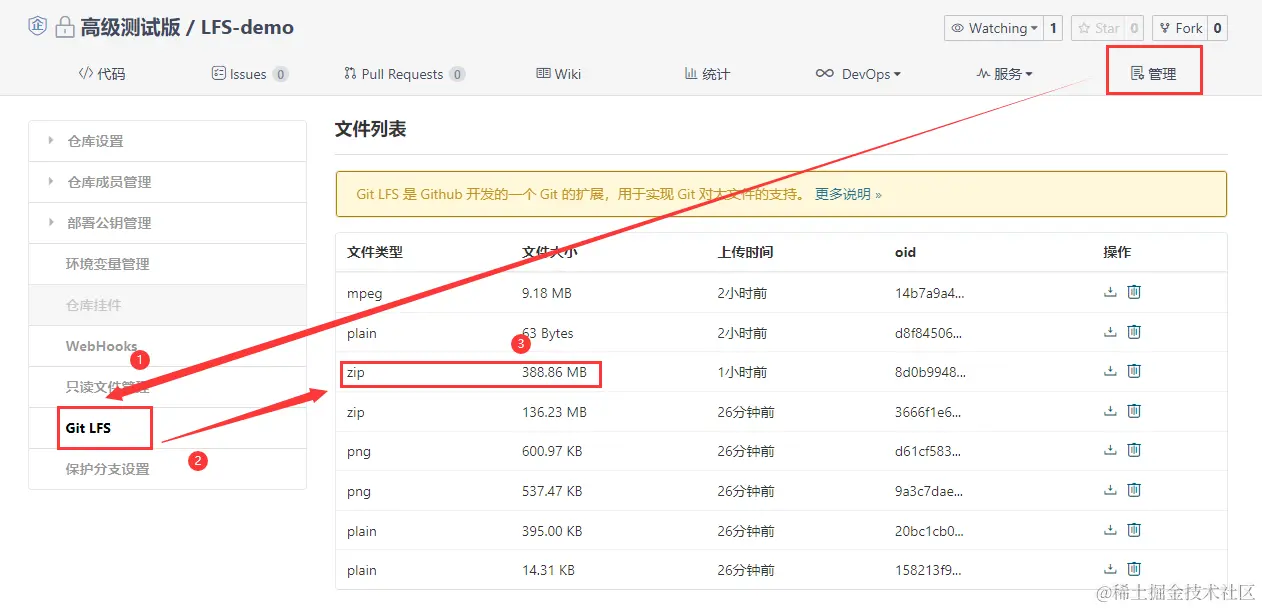The height and width of the screenshot is (609, 1262).
Task: Delete the mpeg 9.18 MB file
Action: [1134, 292]
